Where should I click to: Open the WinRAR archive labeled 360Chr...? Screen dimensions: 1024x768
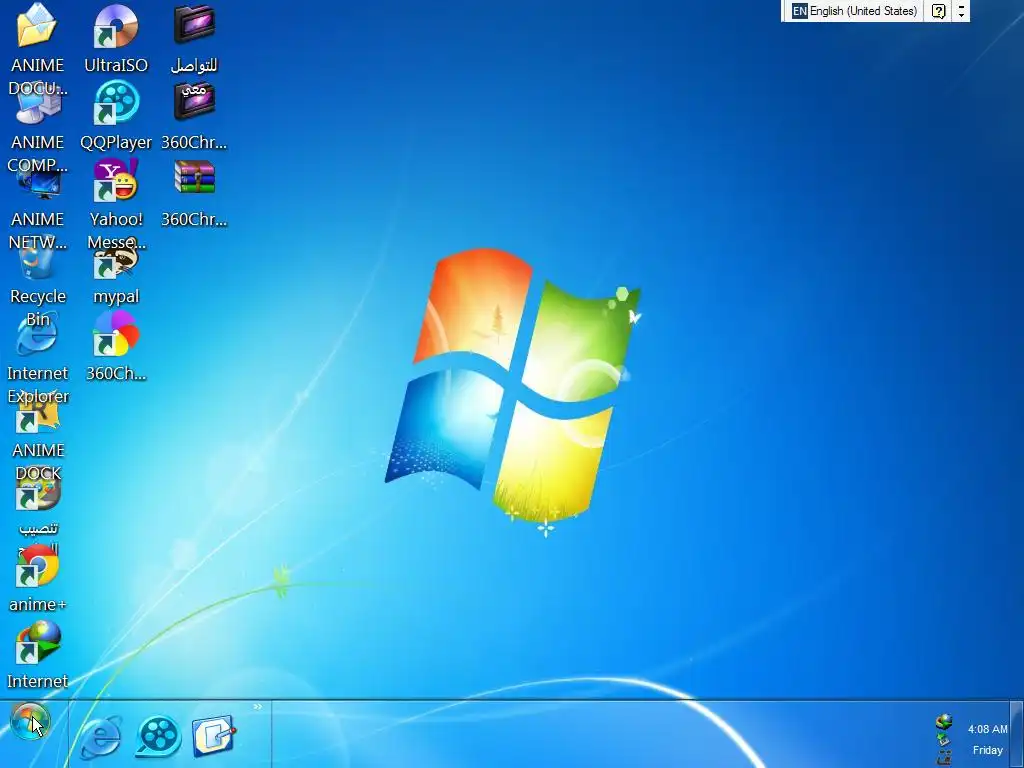(194, 177)
